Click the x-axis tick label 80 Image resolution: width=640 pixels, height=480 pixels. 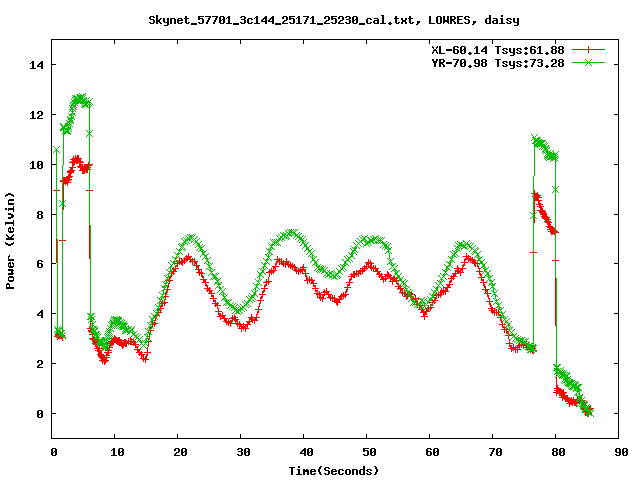(x=558, y=452)
